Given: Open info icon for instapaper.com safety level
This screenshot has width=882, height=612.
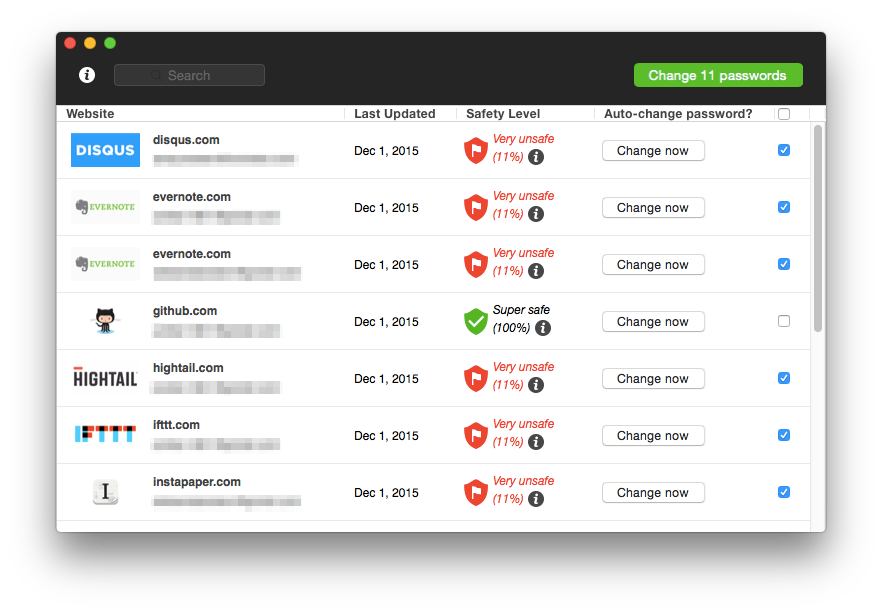Looking at the screenshot, I should (536, 499).
